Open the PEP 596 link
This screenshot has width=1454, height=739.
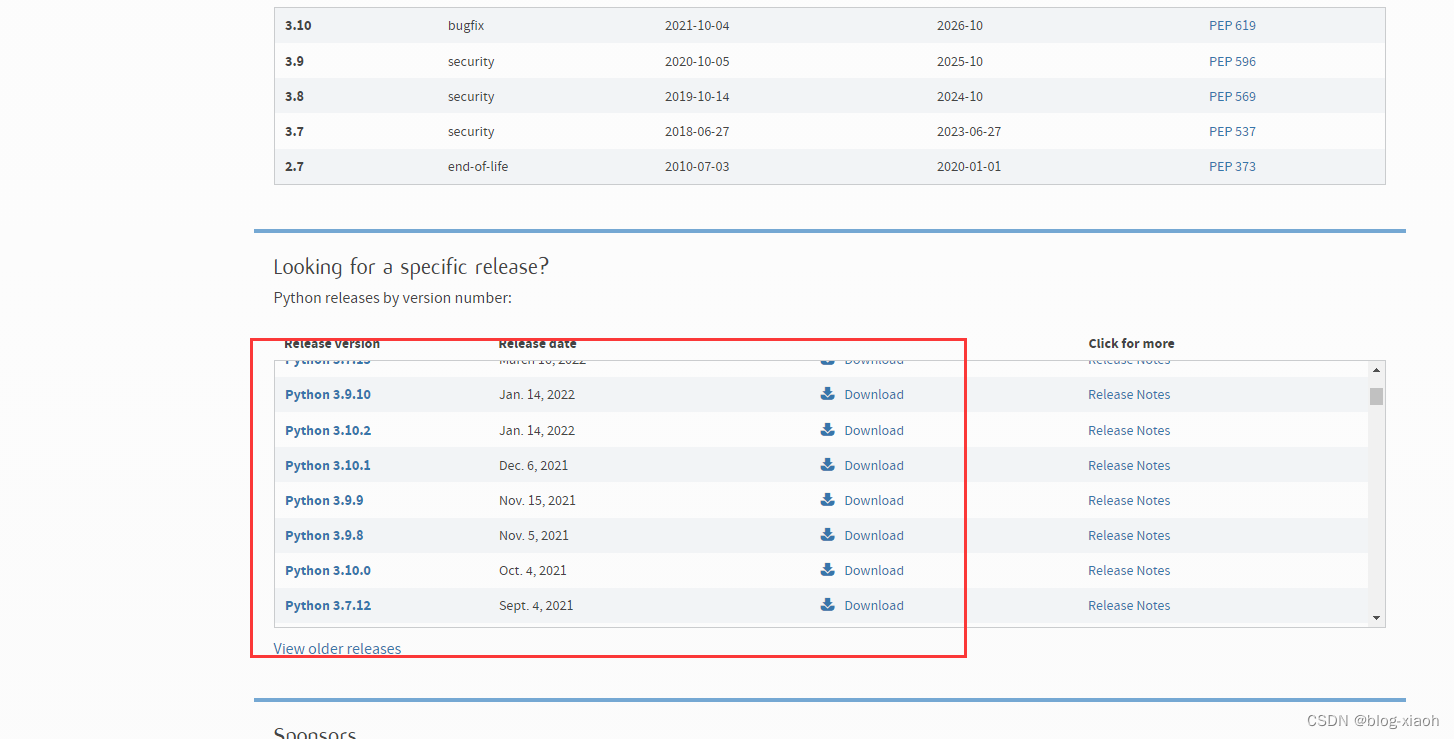(1232, 62)
